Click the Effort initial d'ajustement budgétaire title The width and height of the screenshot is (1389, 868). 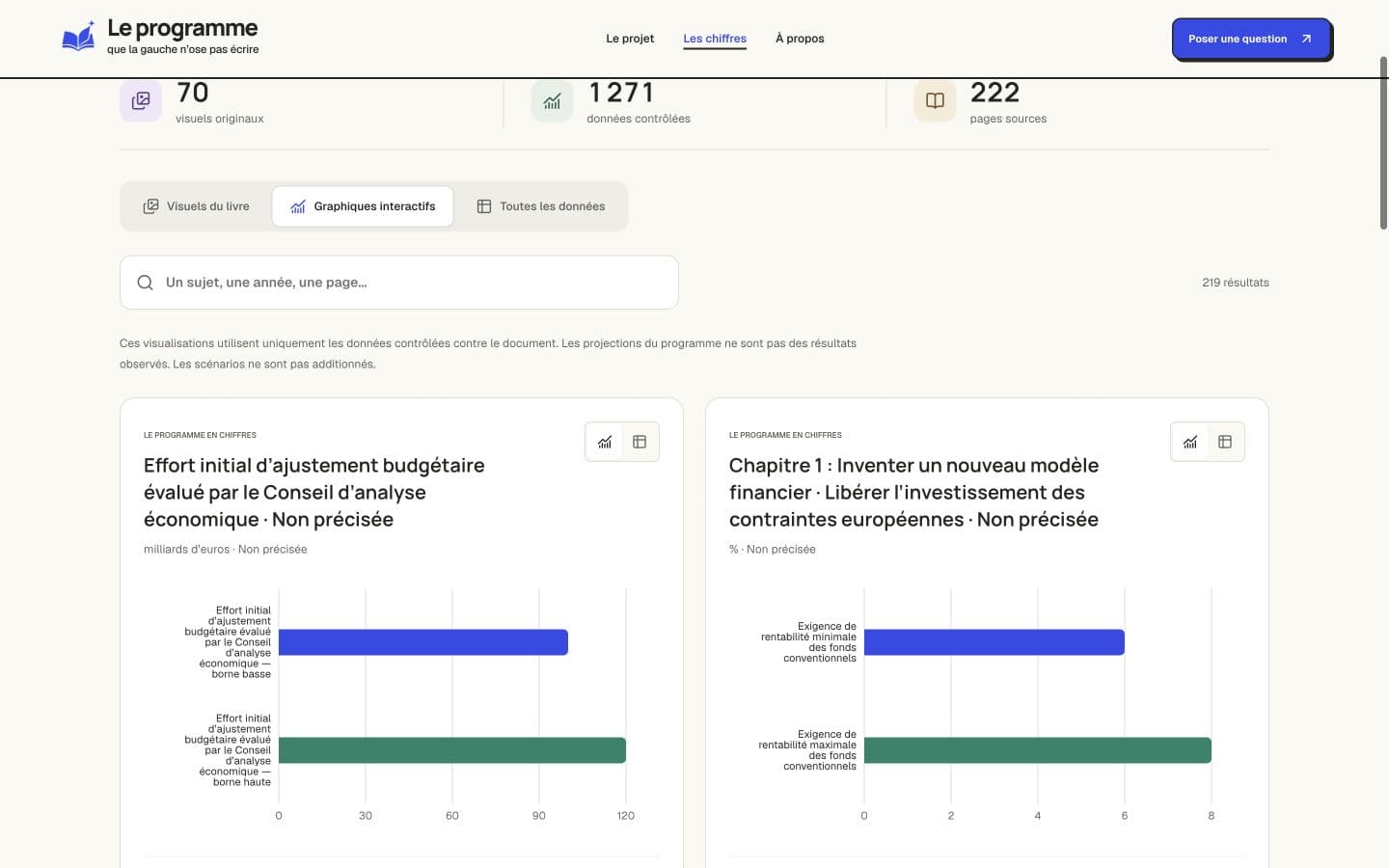[314, 492]
